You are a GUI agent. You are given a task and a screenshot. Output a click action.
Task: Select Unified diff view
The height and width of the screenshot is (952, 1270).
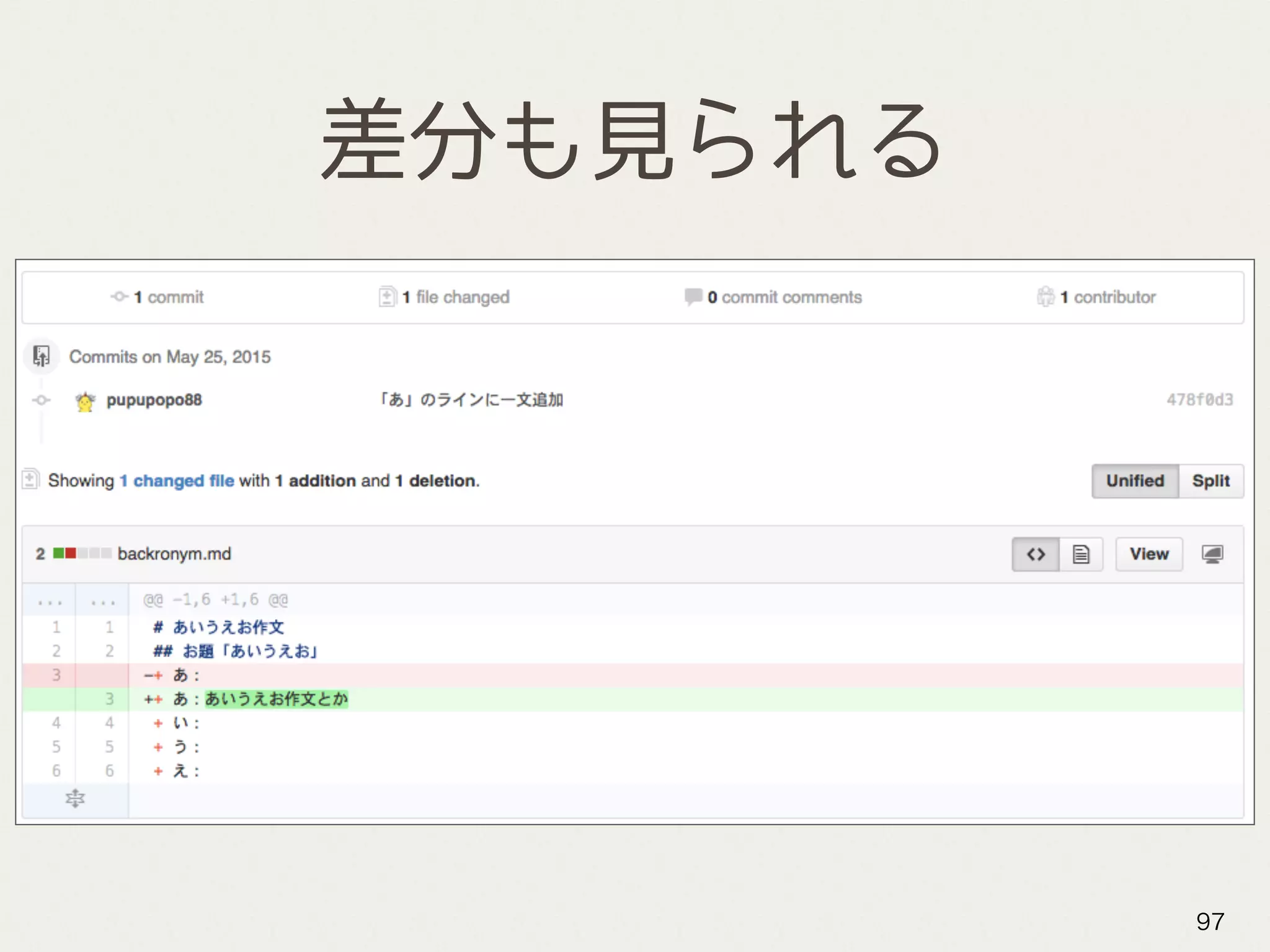point(1135,481)
